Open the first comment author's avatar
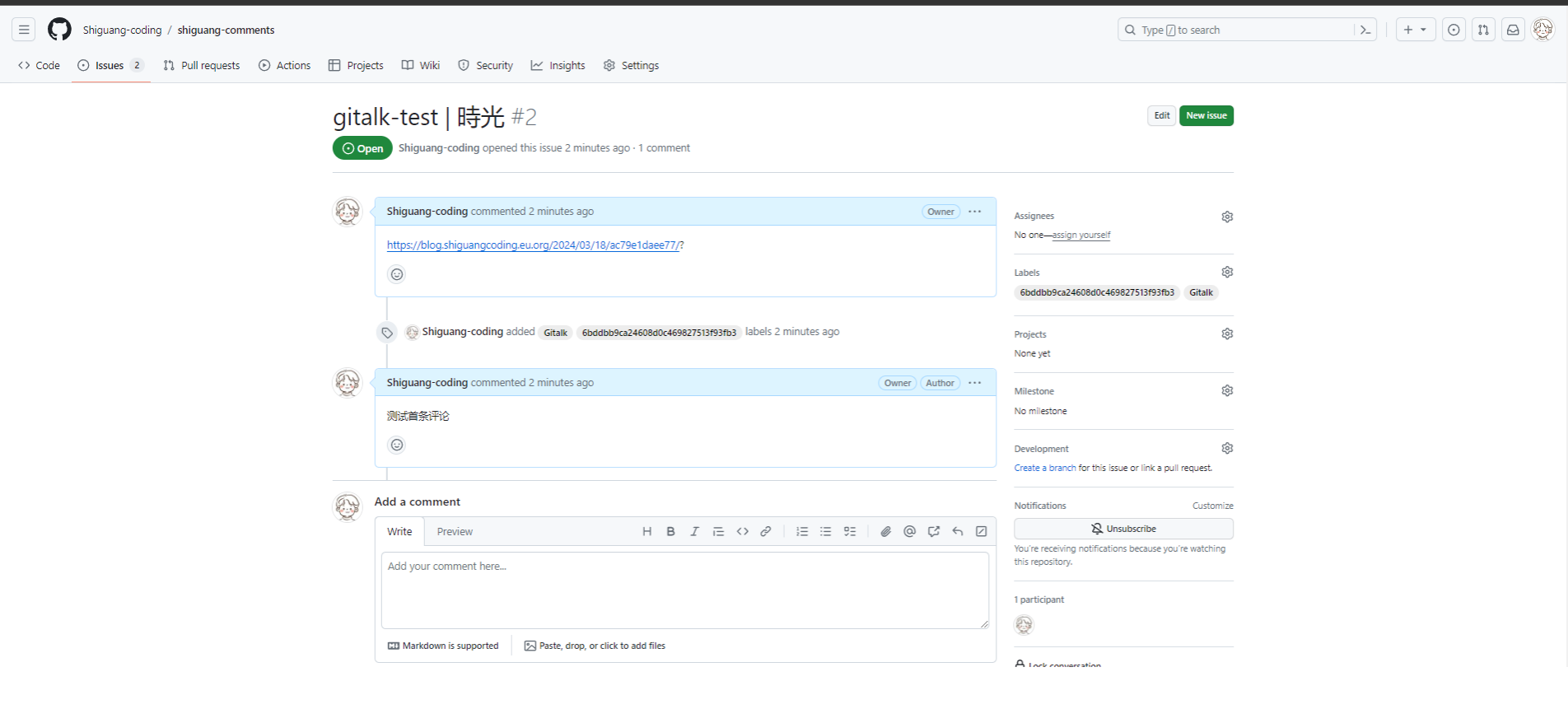The image size is (1568, 709). click(x=348, y=212)
